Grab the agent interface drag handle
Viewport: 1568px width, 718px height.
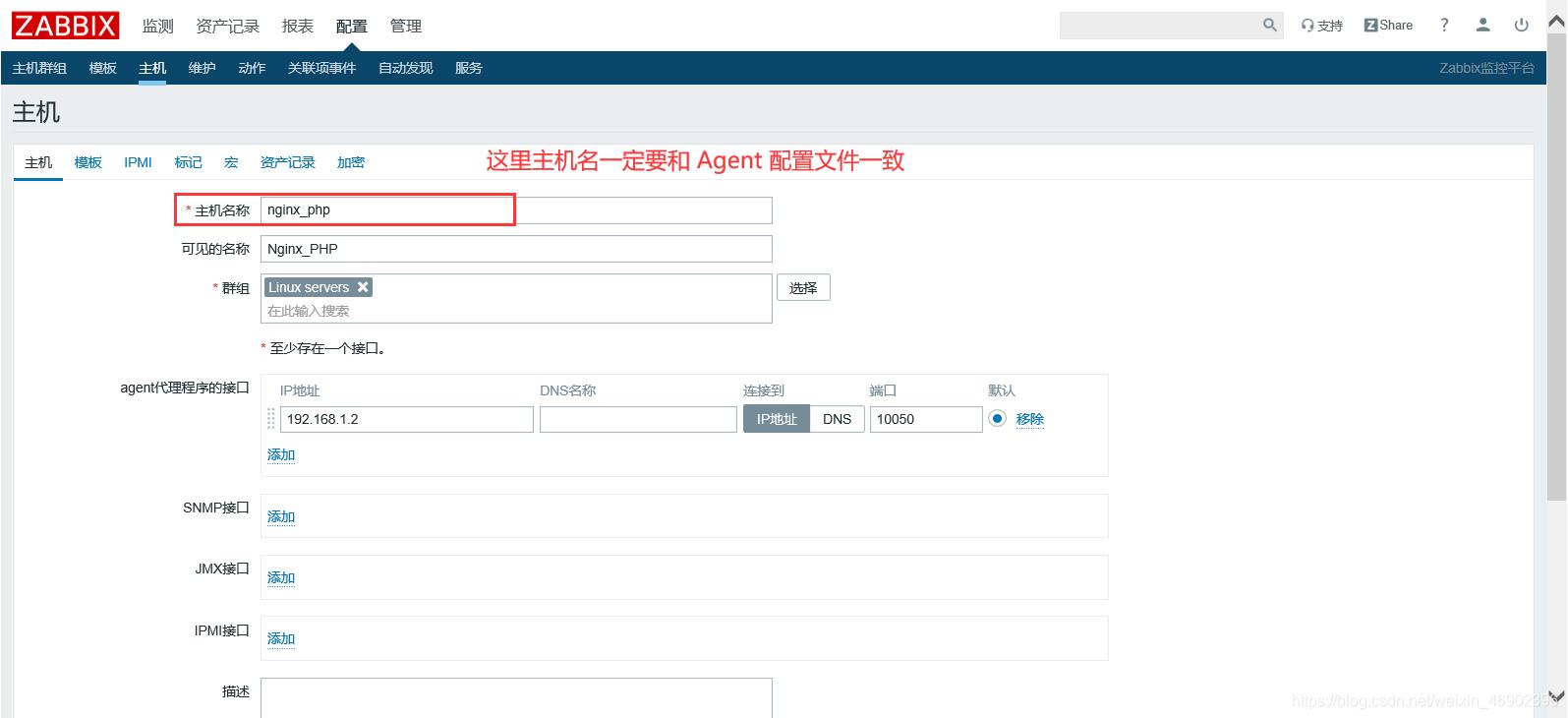(x=271, y=419)
